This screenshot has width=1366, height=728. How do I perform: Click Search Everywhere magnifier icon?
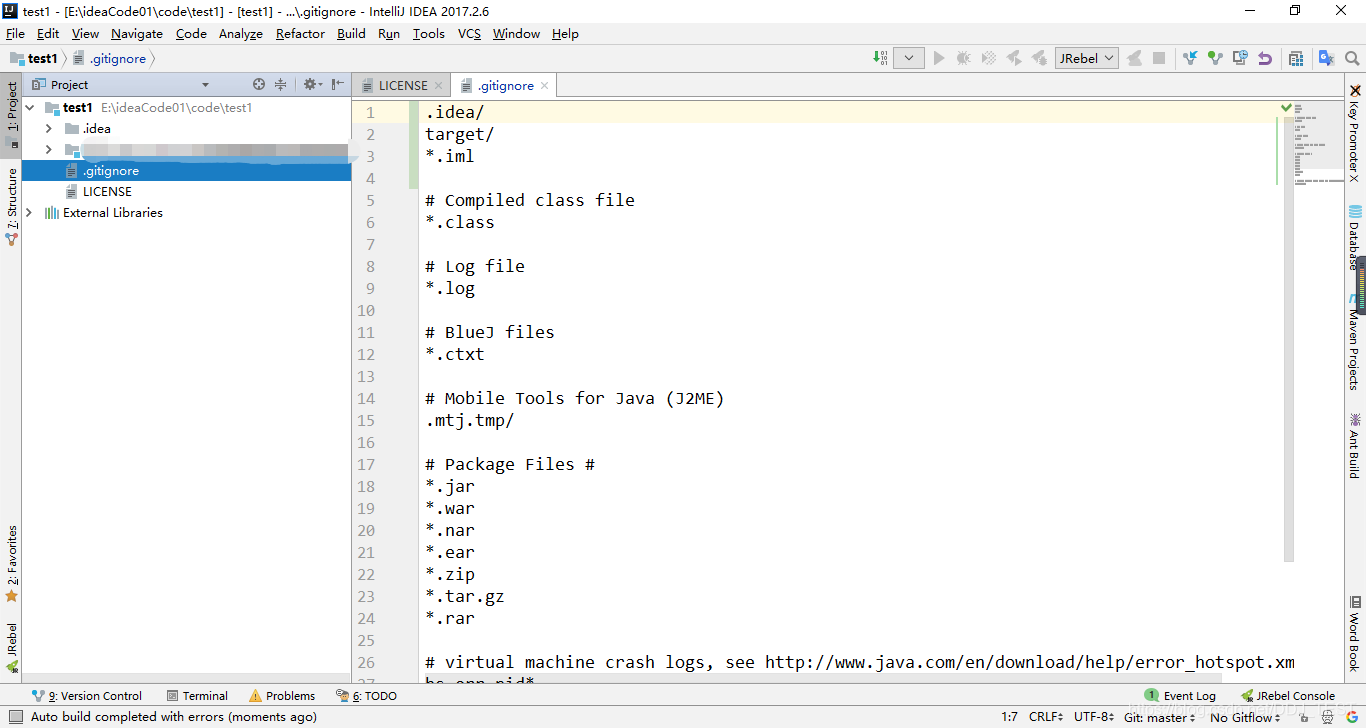1352,58
